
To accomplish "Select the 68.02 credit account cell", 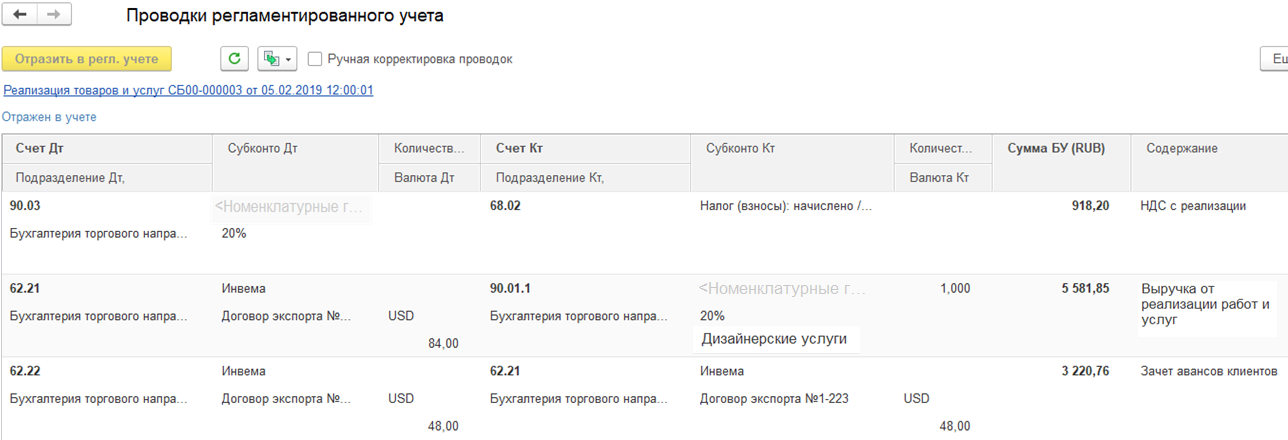I will 506,206.
